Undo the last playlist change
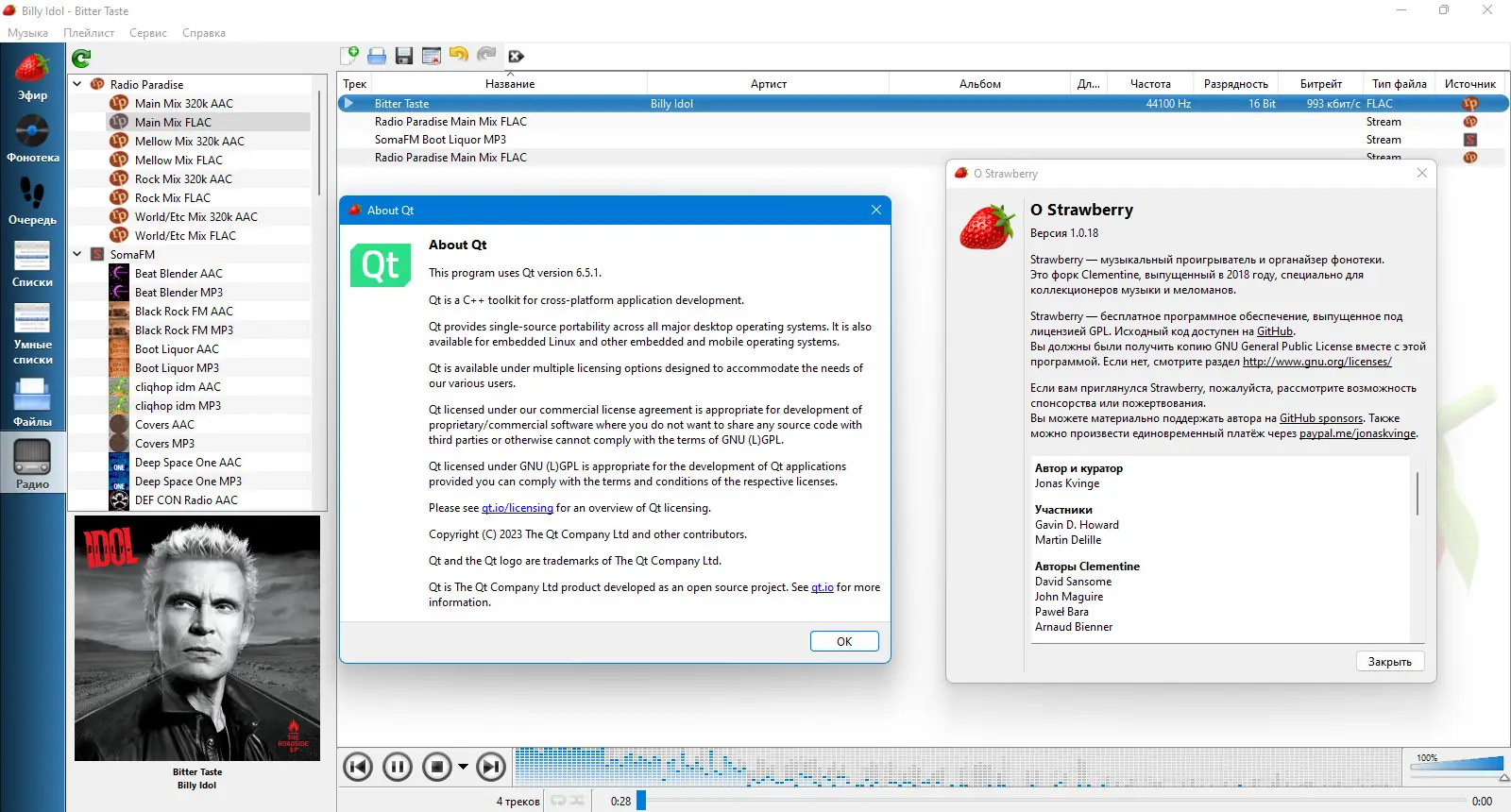Viewport: 1511px width, 812px height. pos(459,56)
